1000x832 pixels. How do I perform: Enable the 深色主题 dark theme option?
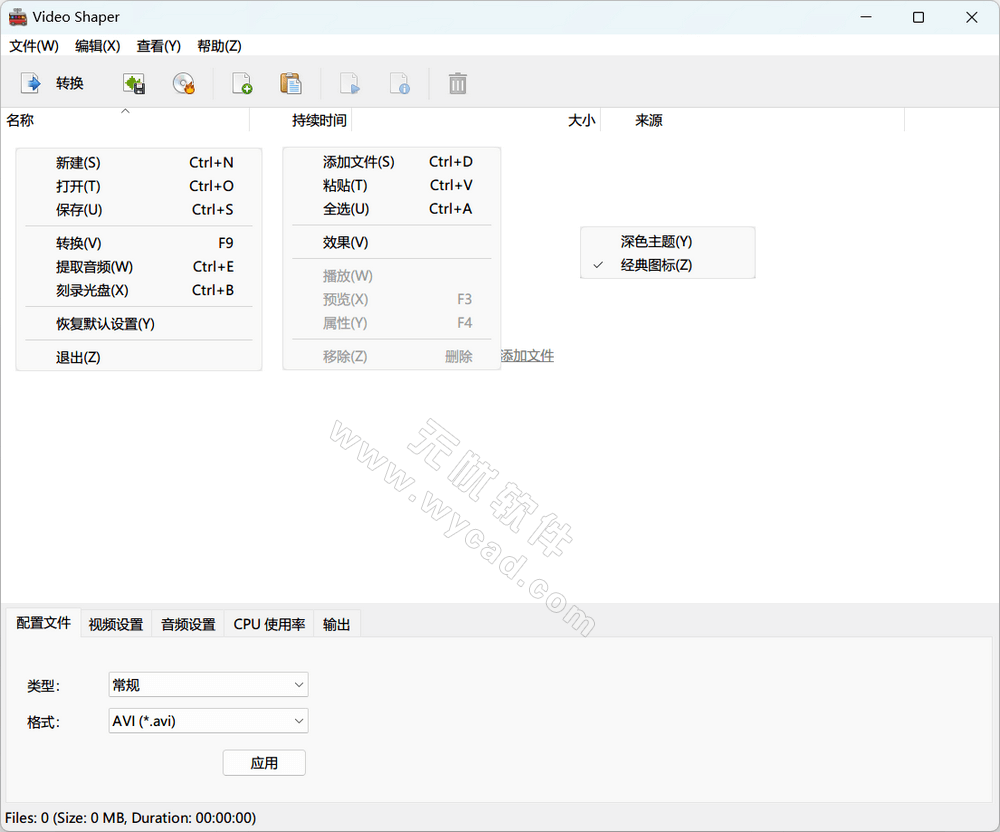pos(656,241)
